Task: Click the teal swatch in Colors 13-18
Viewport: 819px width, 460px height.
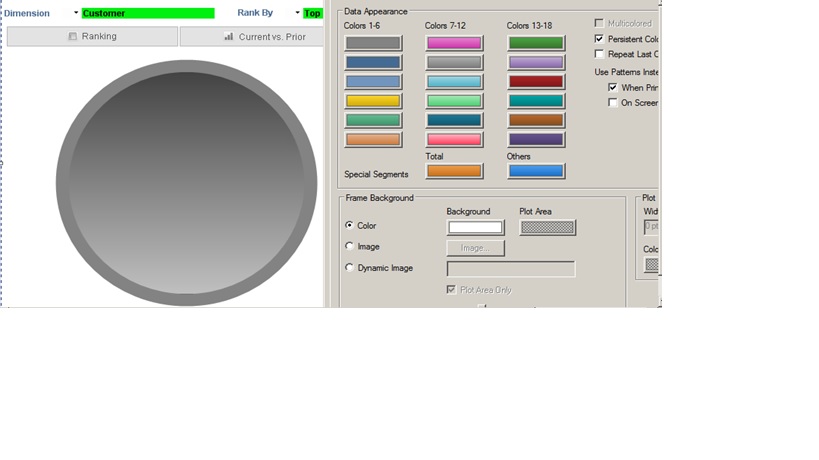Action: 536,101
